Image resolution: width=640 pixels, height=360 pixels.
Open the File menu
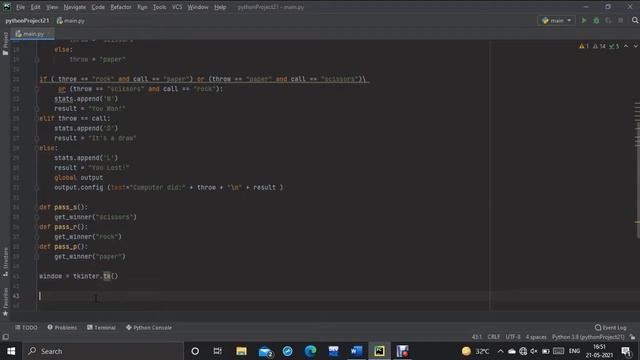tap(20, 7)
